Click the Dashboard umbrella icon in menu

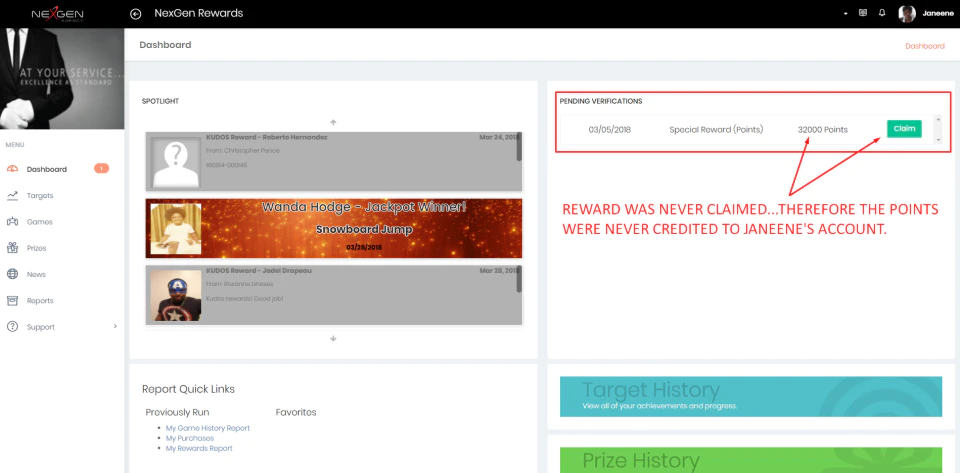[12, 169]
